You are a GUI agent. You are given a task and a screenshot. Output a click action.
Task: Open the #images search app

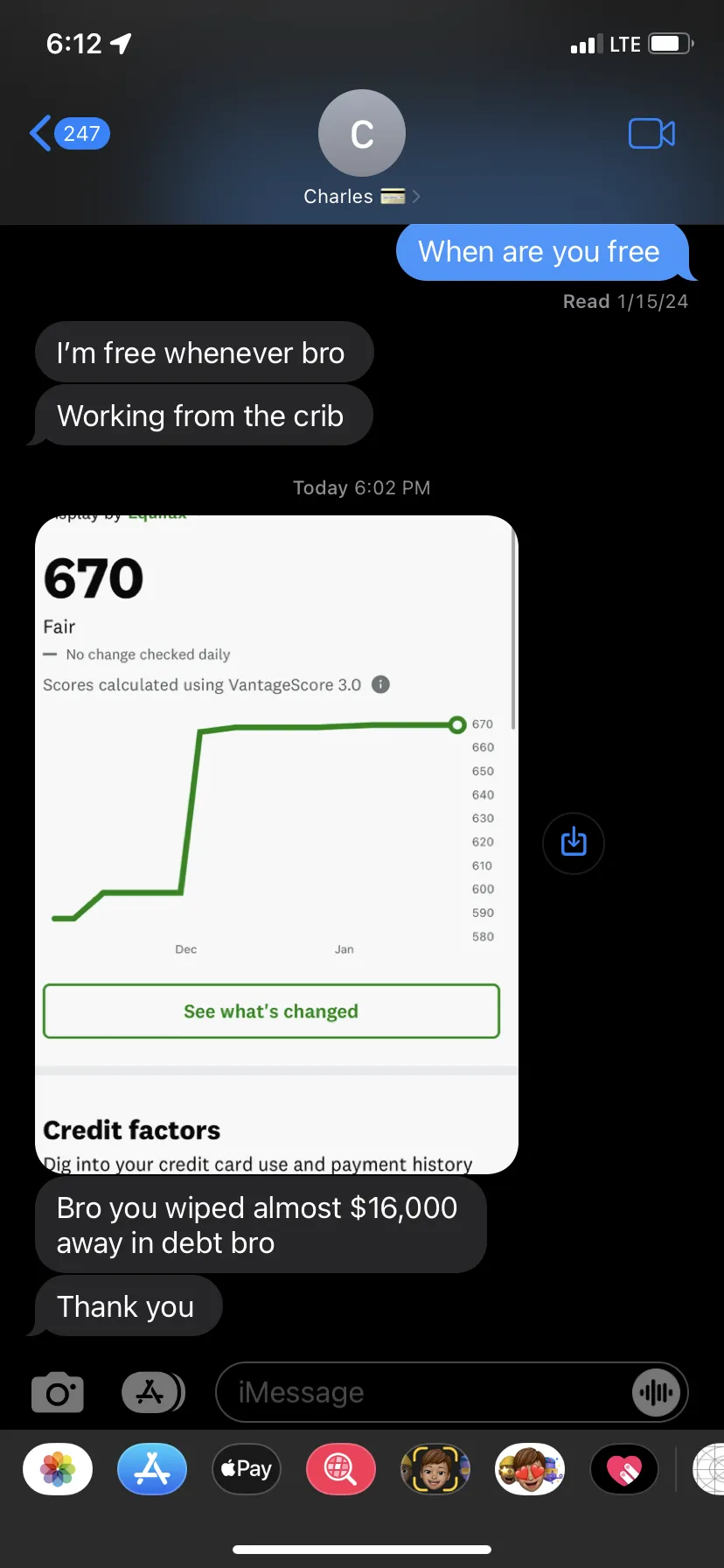pos(341,1469)
